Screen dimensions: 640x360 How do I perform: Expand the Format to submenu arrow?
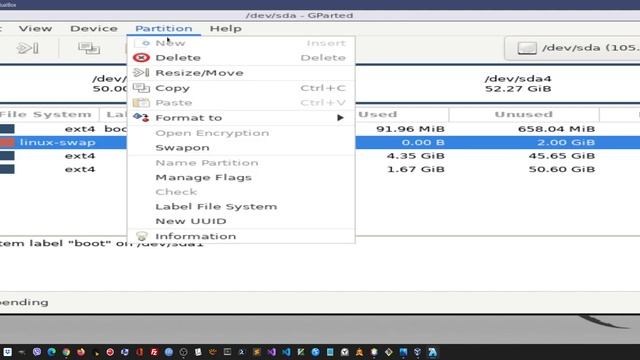340,118
